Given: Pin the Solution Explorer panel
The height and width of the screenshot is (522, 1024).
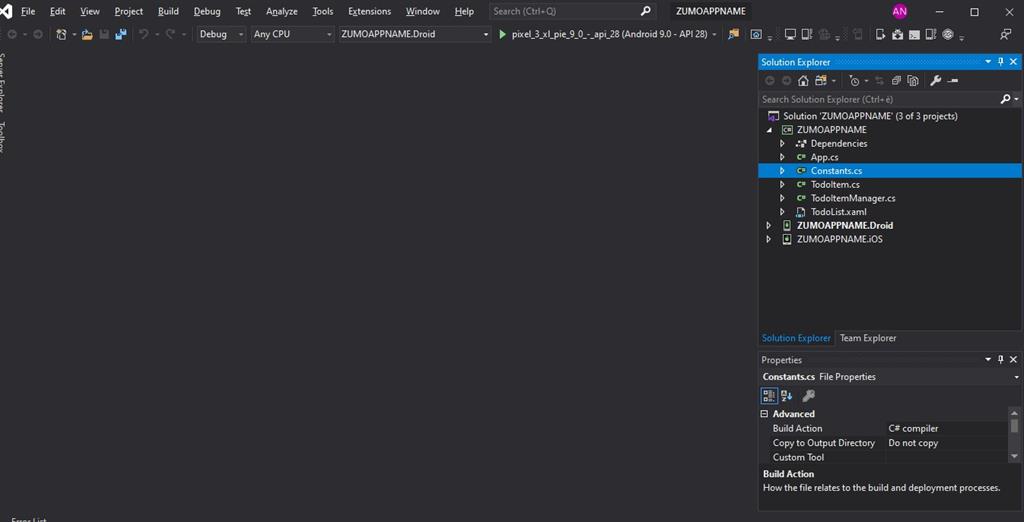Looking at the screenshot, I should tap(1000, 61).
